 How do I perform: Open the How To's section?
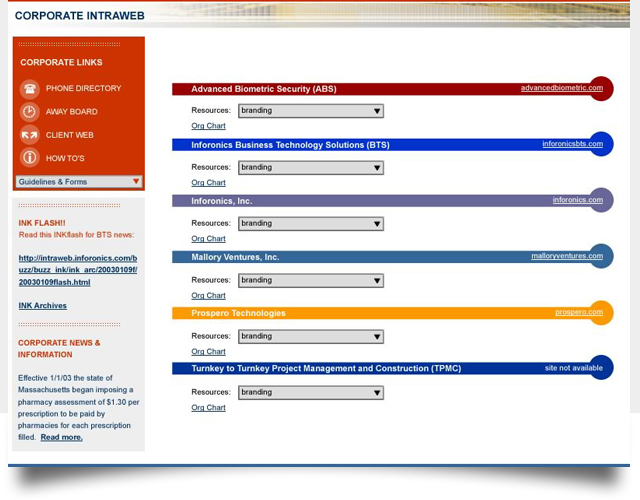pyautogui.click(x=65, y=158)
